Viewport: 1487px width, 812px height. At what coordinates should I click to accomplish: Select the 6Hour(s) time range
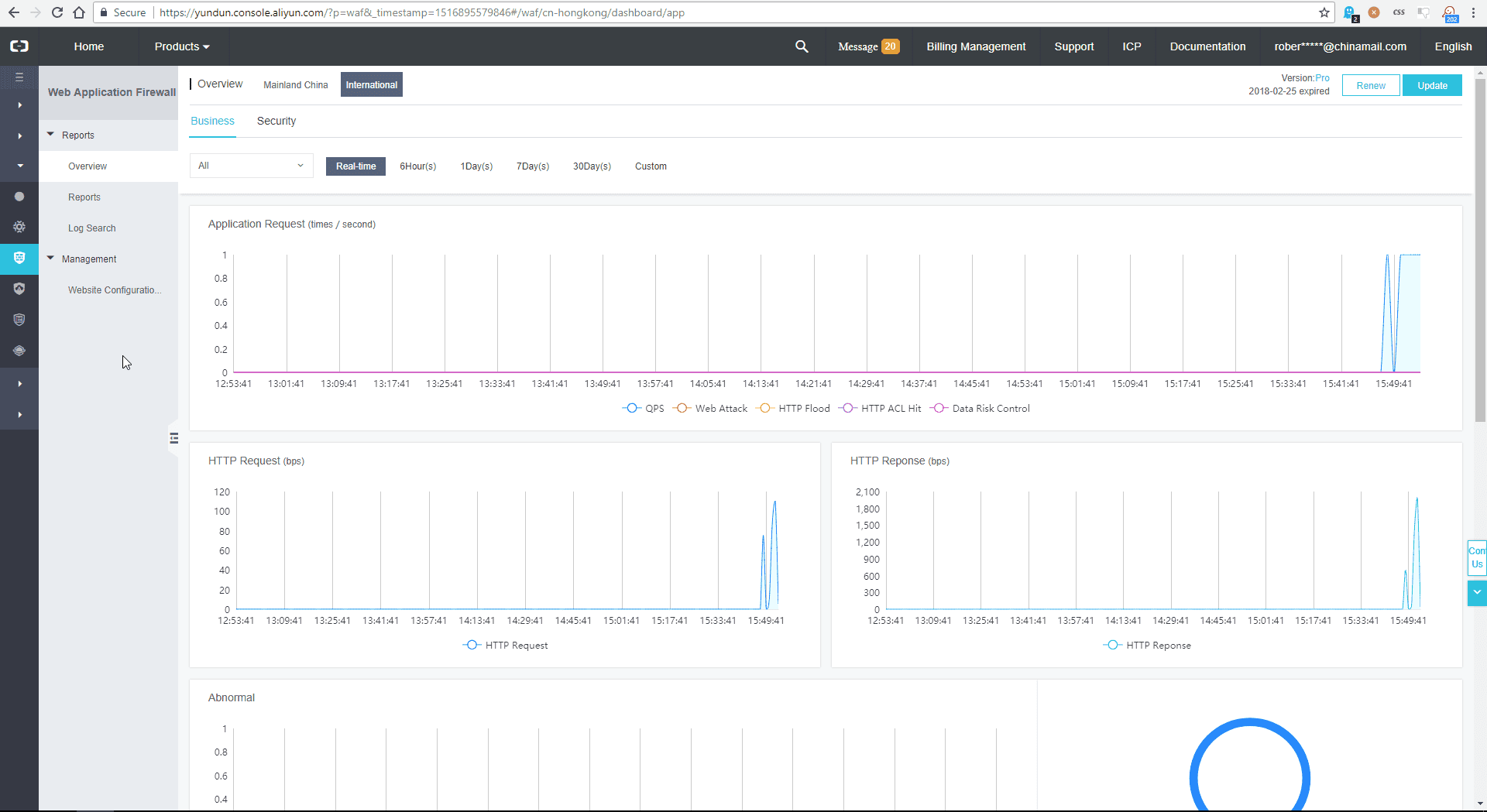[417, 166]
